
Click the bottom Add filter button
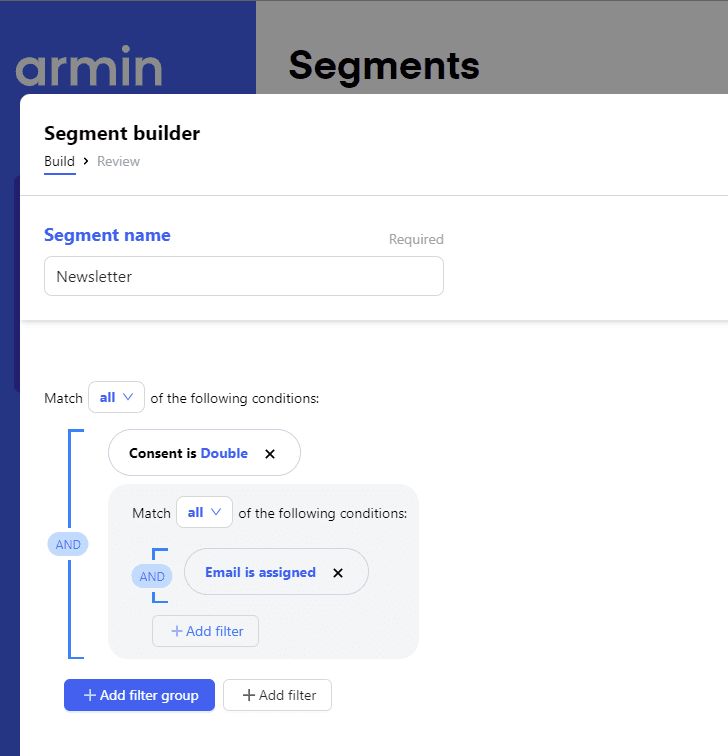click(277, 695)
